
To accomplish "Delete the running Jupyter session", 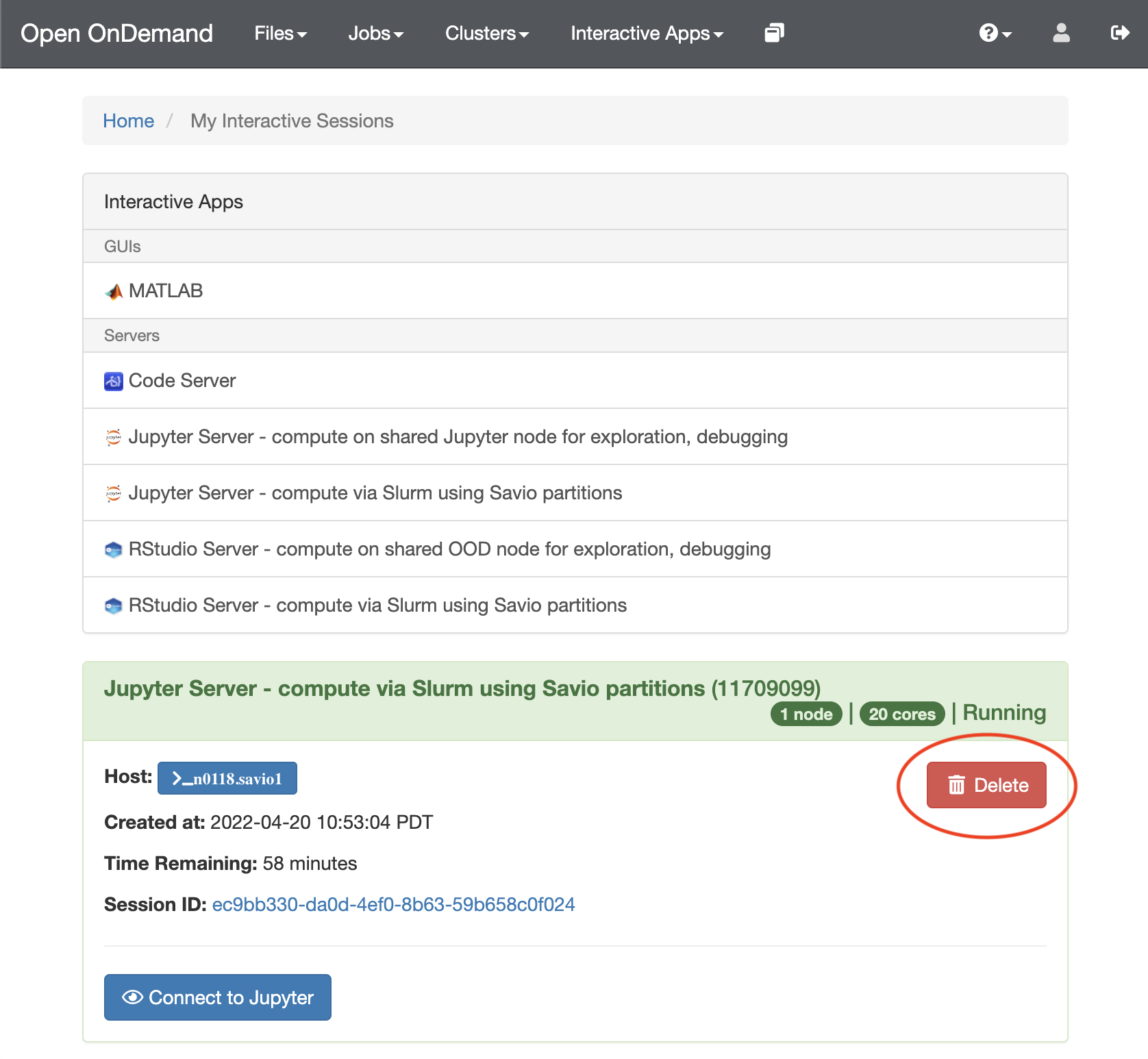I will click(x=986, y=785).
